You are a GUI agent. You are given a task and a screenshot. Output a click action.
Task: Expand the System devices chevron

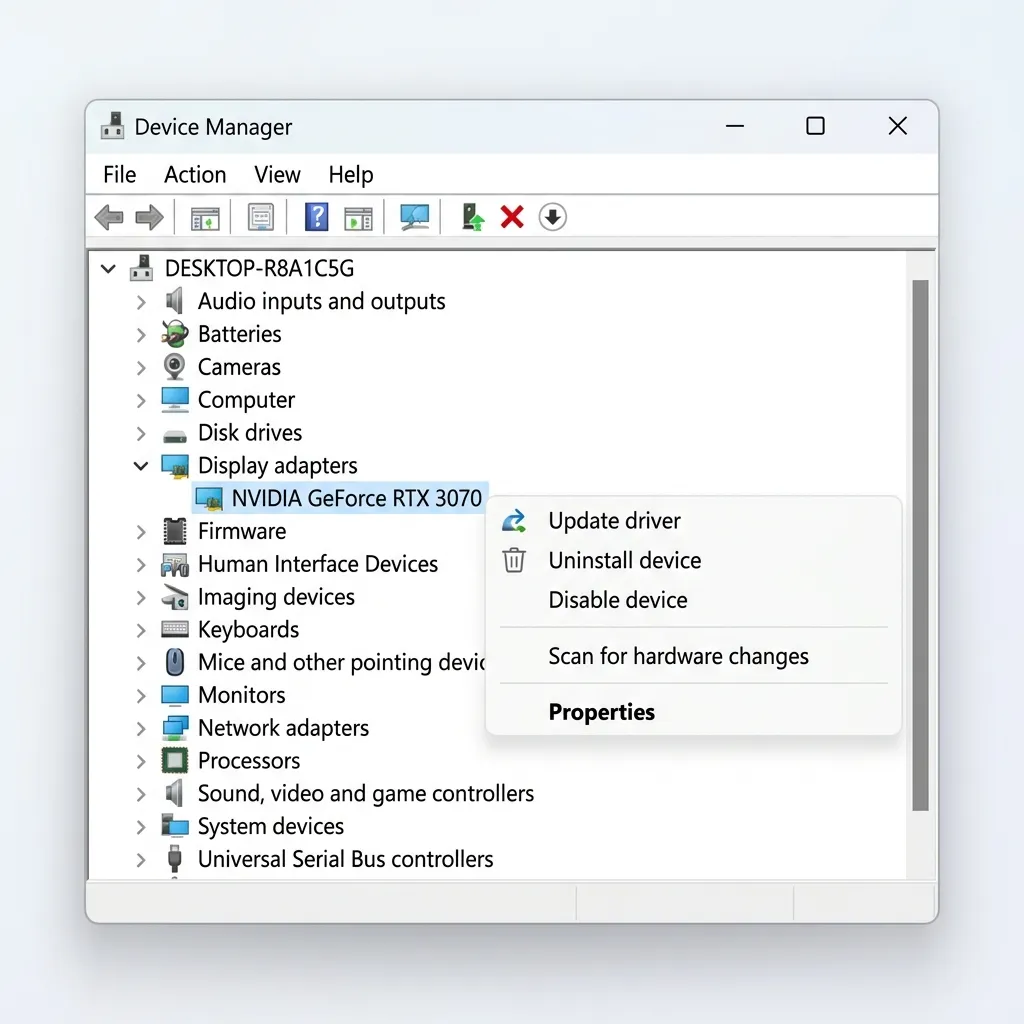click(141, 827)
